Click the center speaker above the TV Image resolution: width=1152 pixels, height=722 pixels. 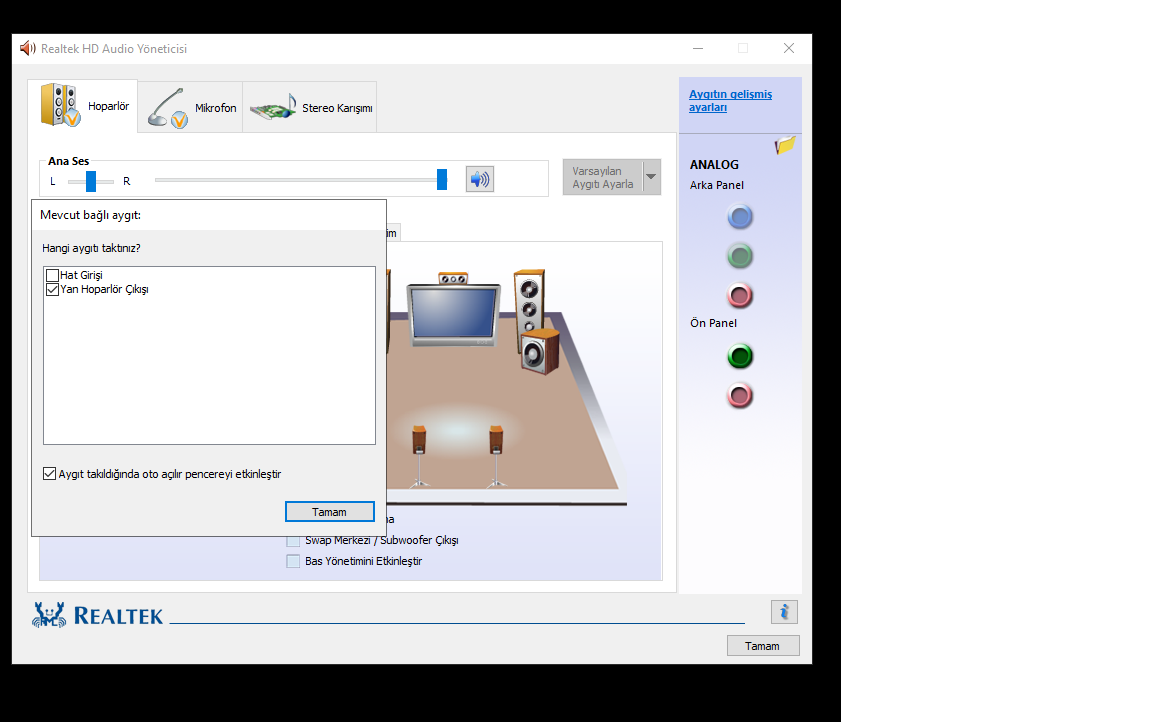click(x=453, y=278)
